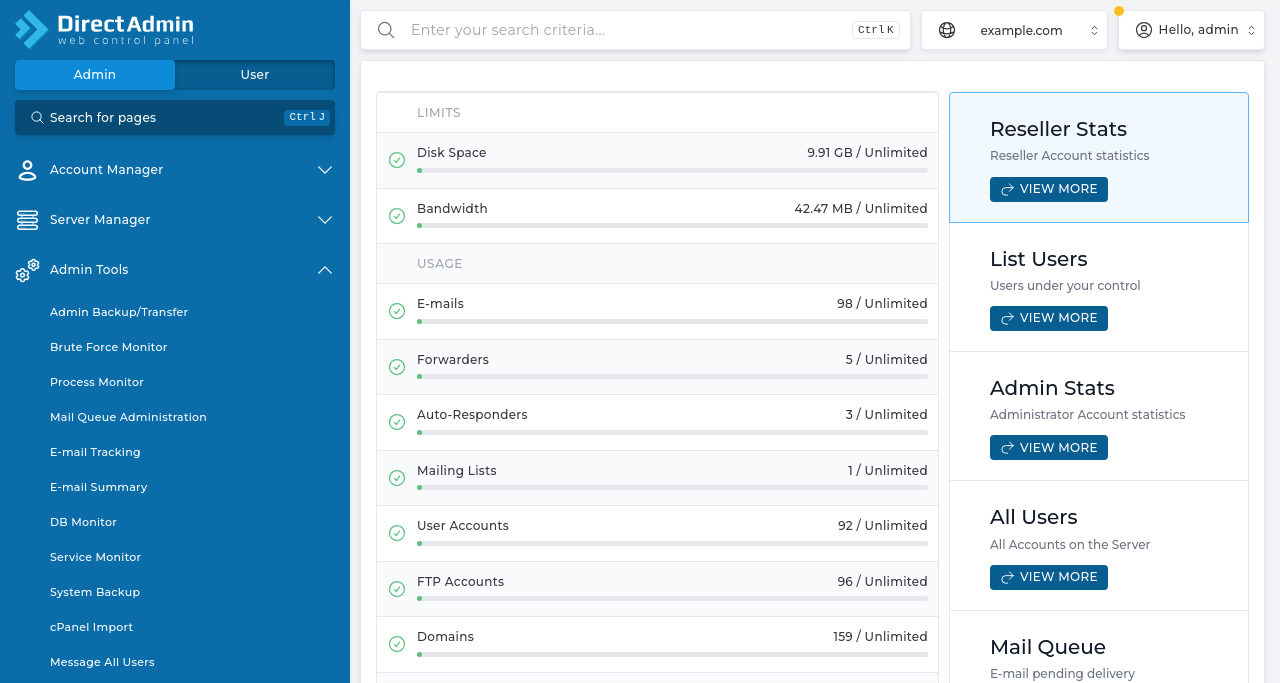Click the magnifying glass in the top search bar

[386, 30]
